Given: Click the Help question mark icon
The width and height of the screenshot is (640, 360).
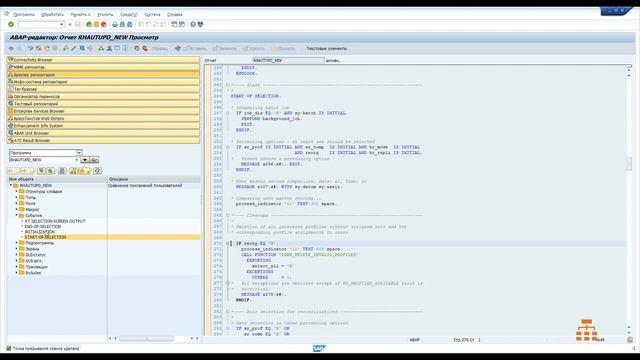Looking at the screenshot, I should pyautogui.click(x=193, y=24).
